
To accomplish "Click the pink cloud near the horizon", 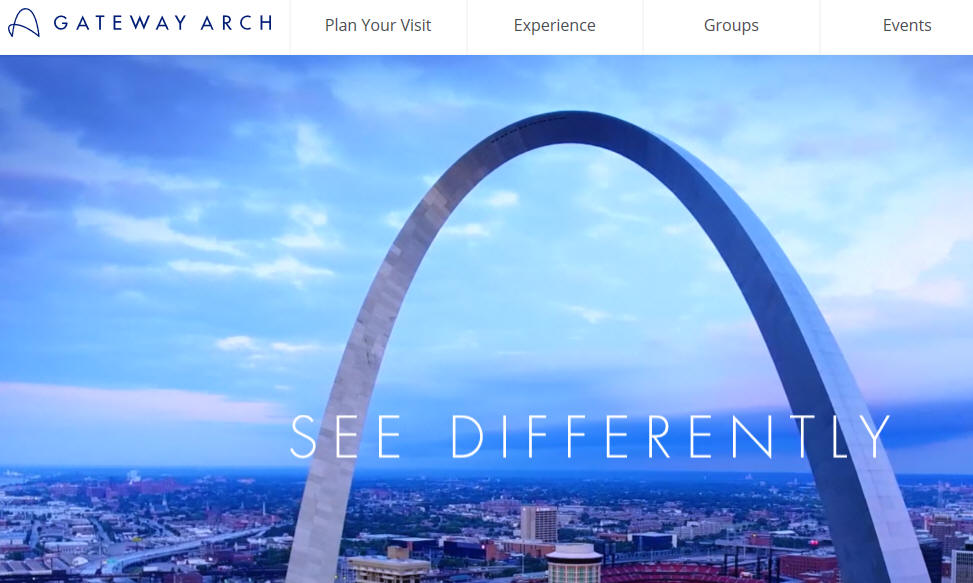I will tap(137, 402).
